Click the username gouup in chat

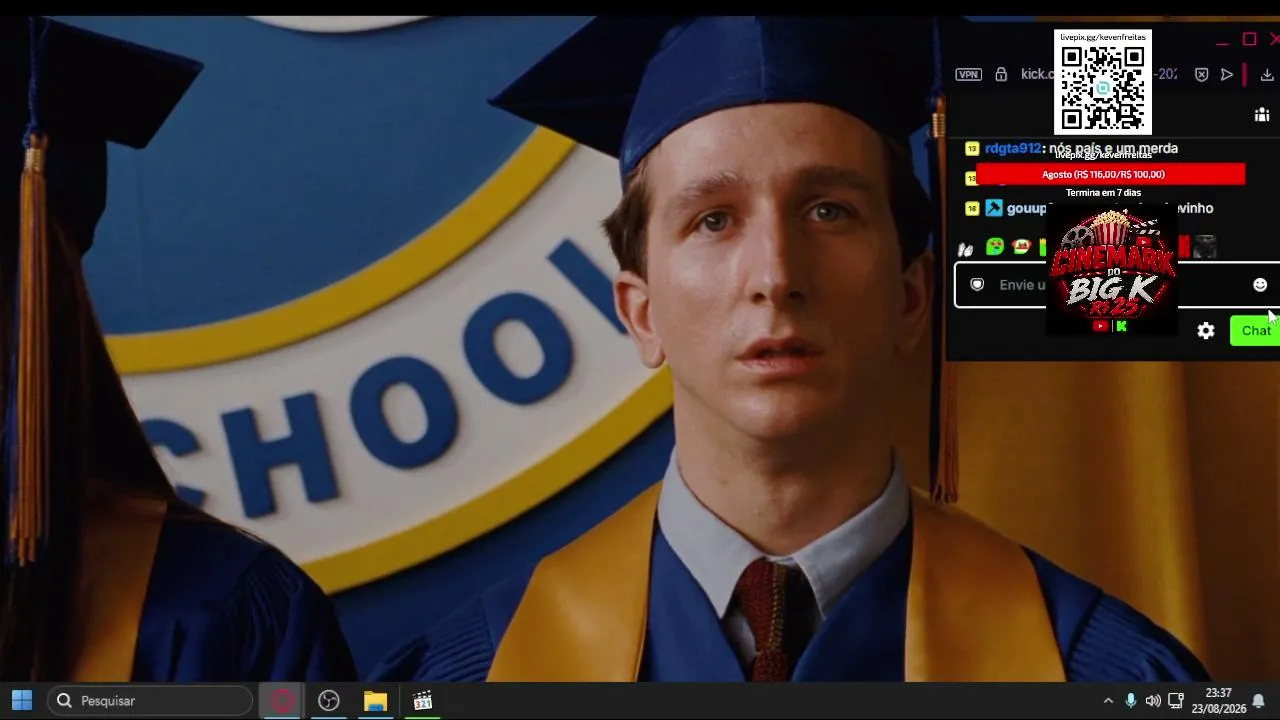click(x=1026, y=208)
